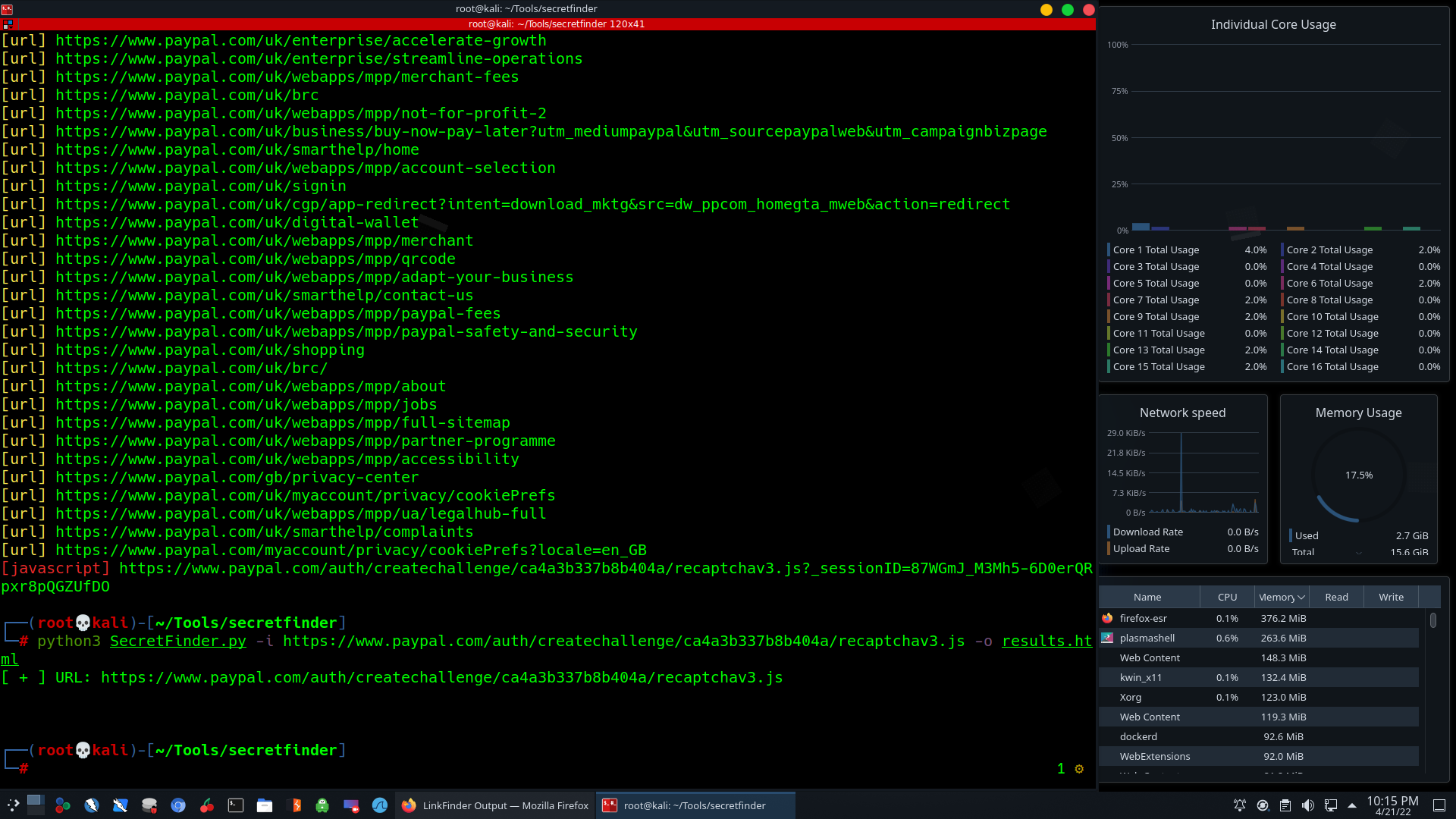
Task: Expand the Memory Usage legend chevron
Action: [x=1358, y=553]
